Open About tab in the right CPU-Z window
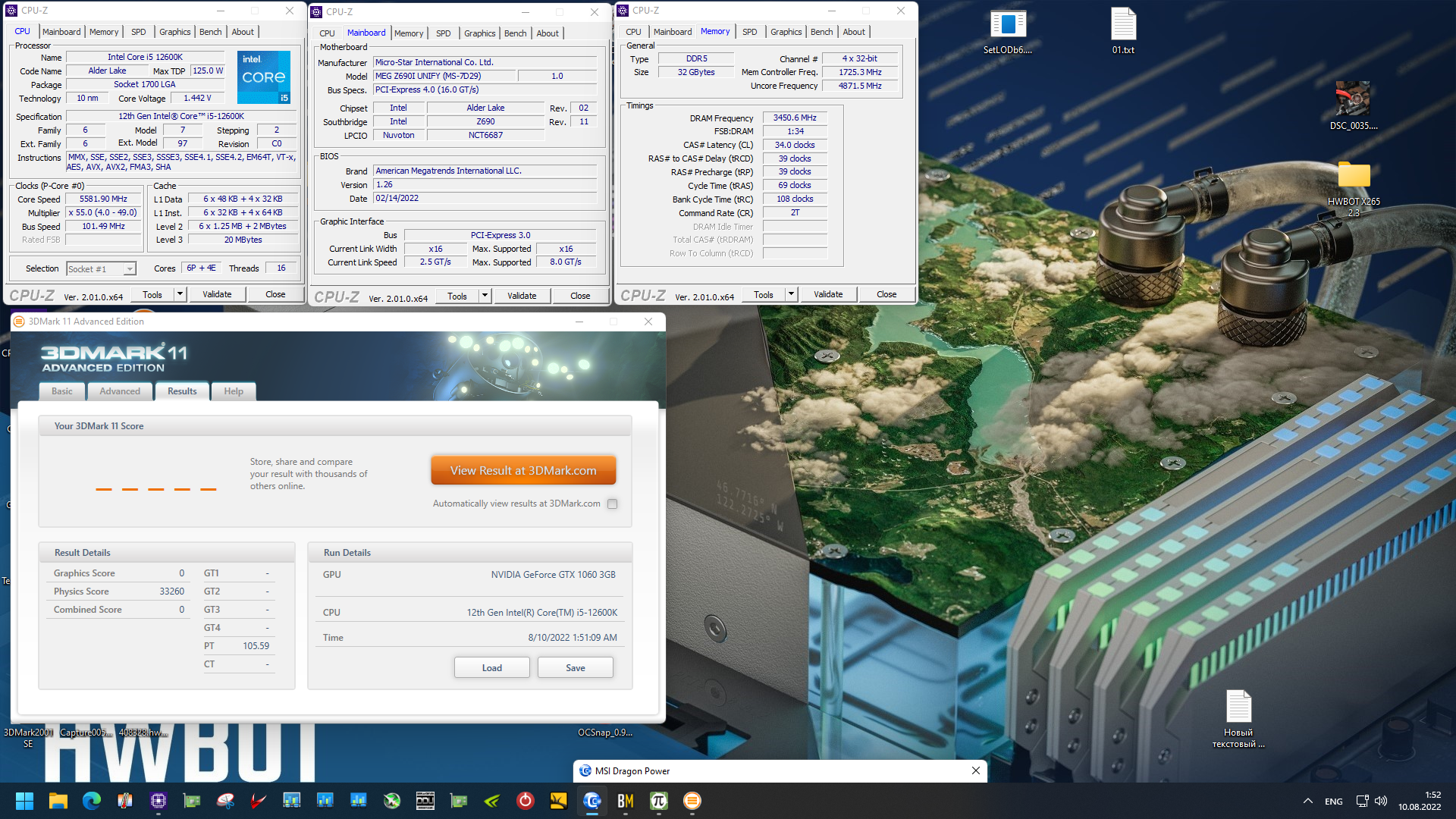 854,32
